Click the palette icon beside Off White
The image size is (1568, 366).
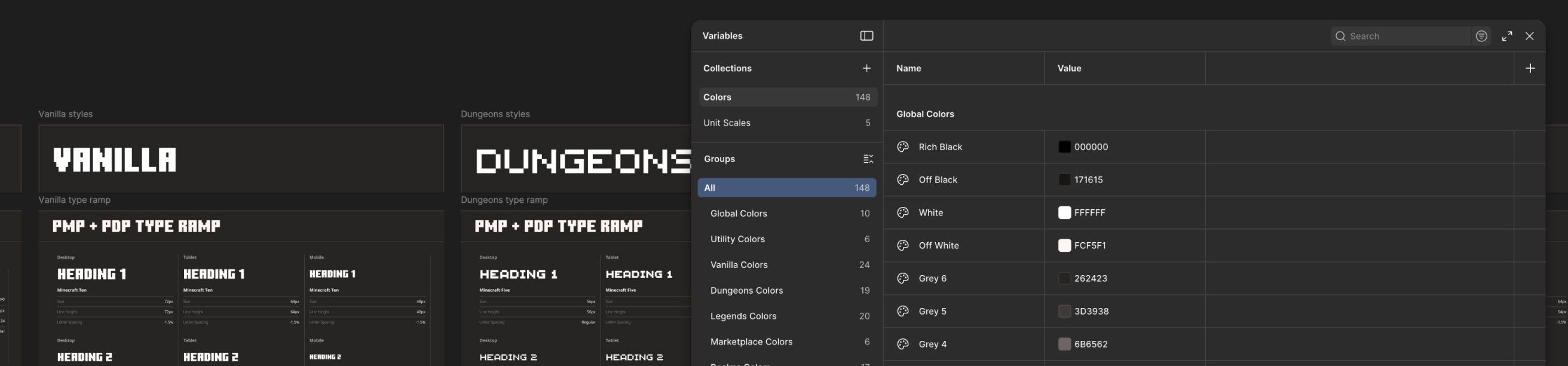903,245
